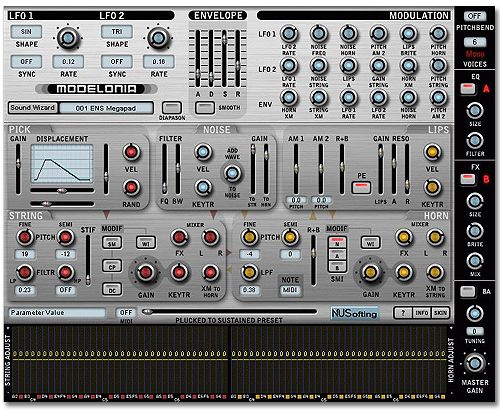Click the Parameter Value display field
Screen dimensions: 500x411
pos(57,313)
